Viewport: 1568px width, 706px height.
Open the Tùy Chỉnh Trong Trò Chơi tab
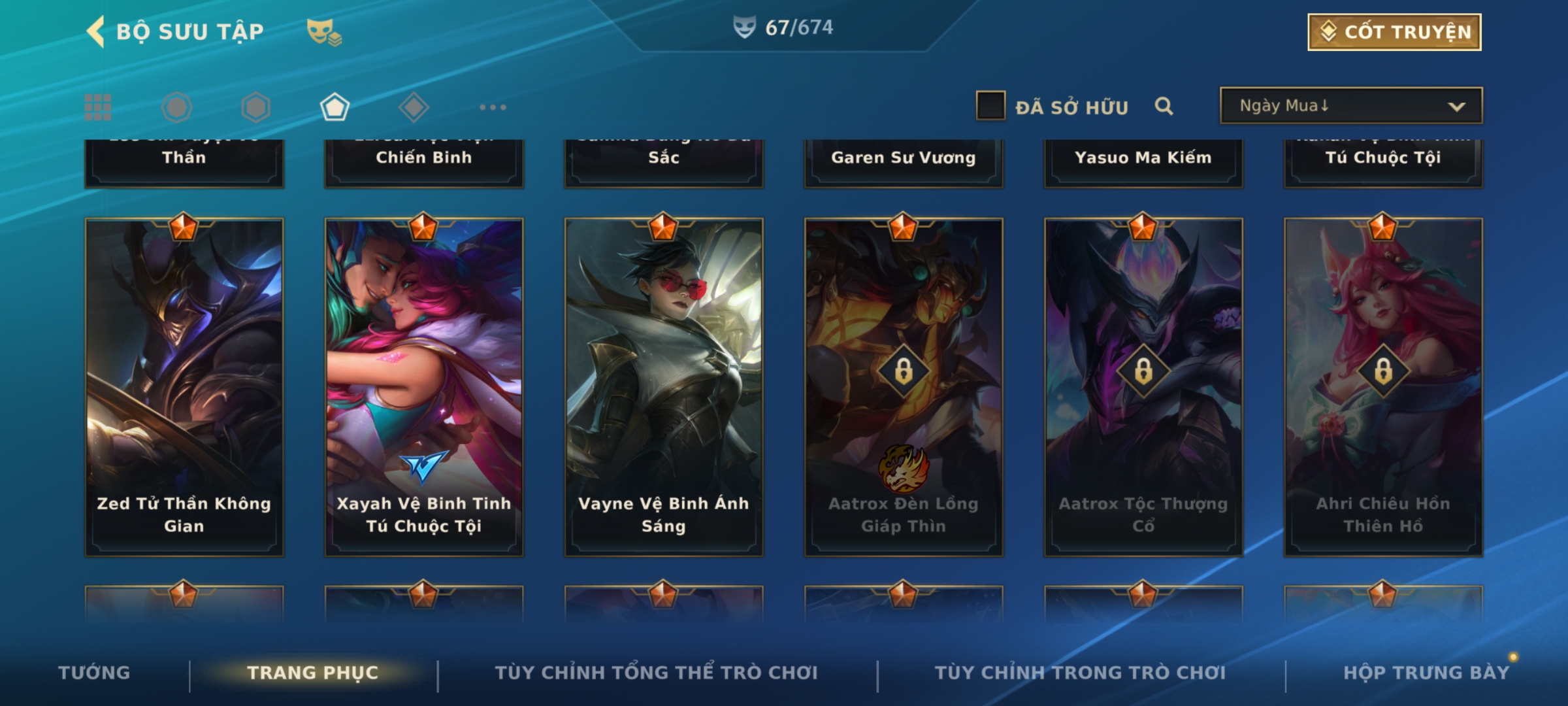point(1080,673)
